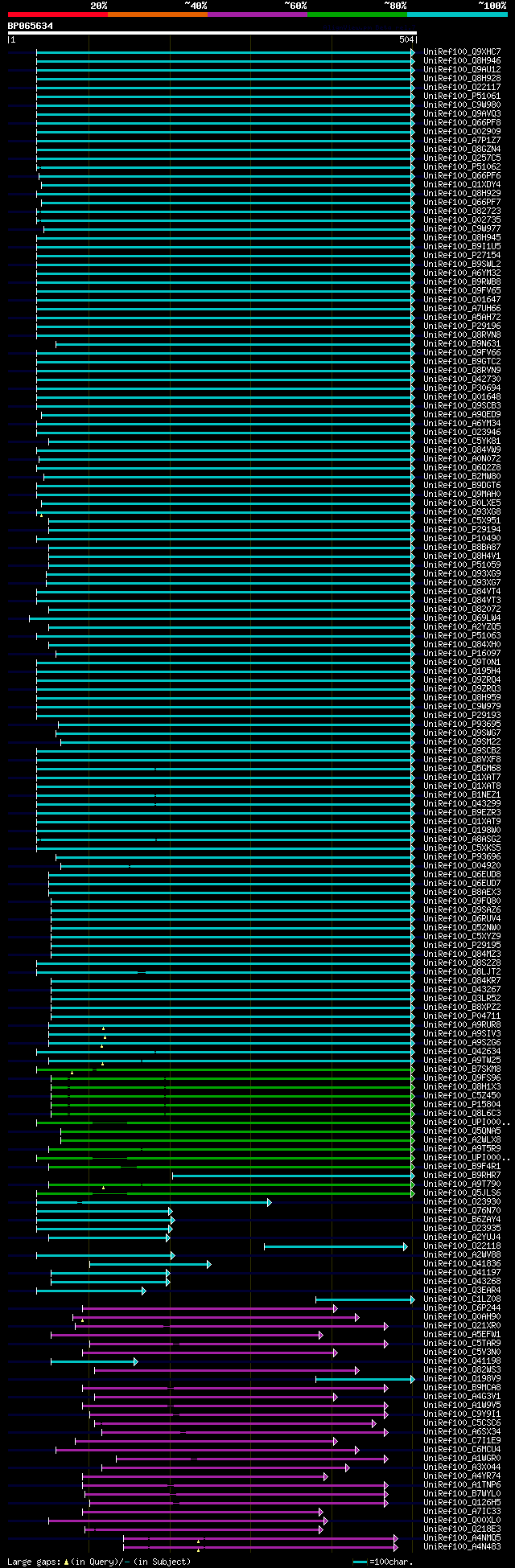Select label UniRef100_Q6EUD8

[462, 875]
